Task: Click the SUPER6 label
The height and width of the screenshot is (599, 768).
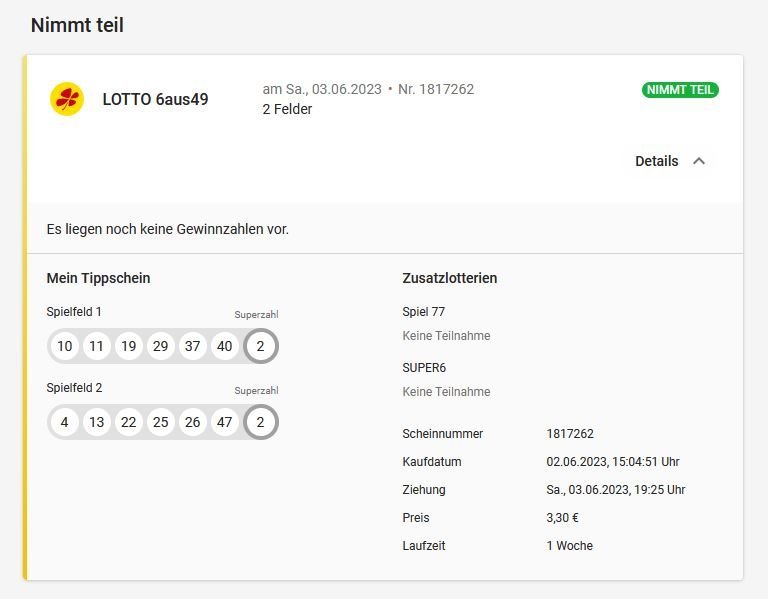Action: [424, 368]
